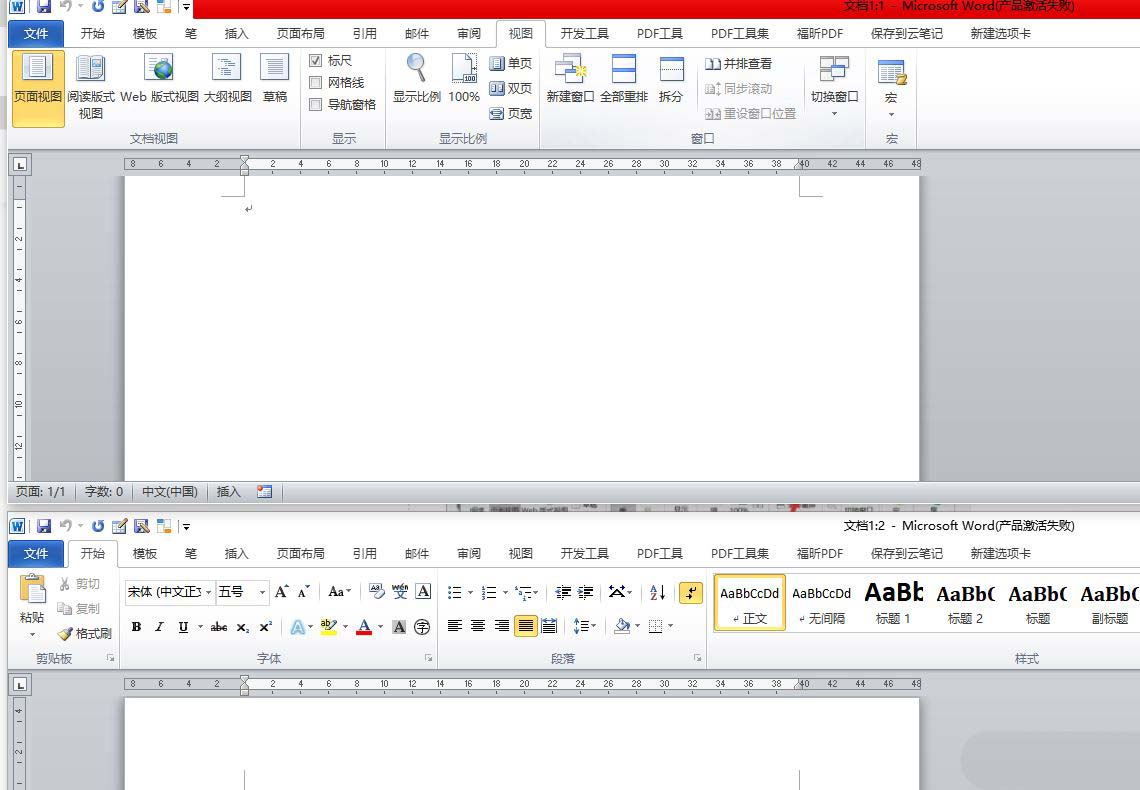Enable the Gridlines (网格线) checkbox
The image size is (1140, 790).
[316, 83]
